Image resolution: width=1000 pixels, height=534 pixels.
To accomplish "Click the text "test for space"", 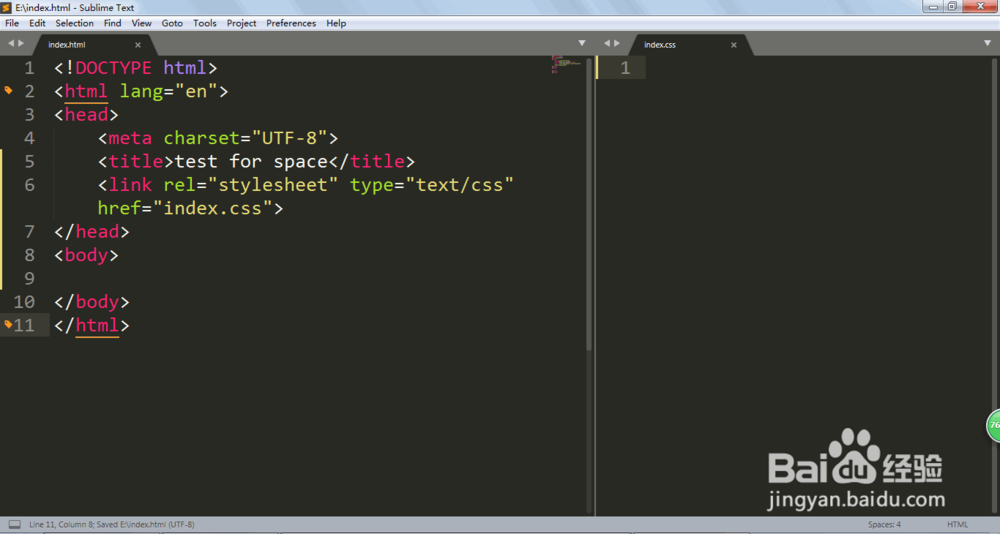I will 251,161.
